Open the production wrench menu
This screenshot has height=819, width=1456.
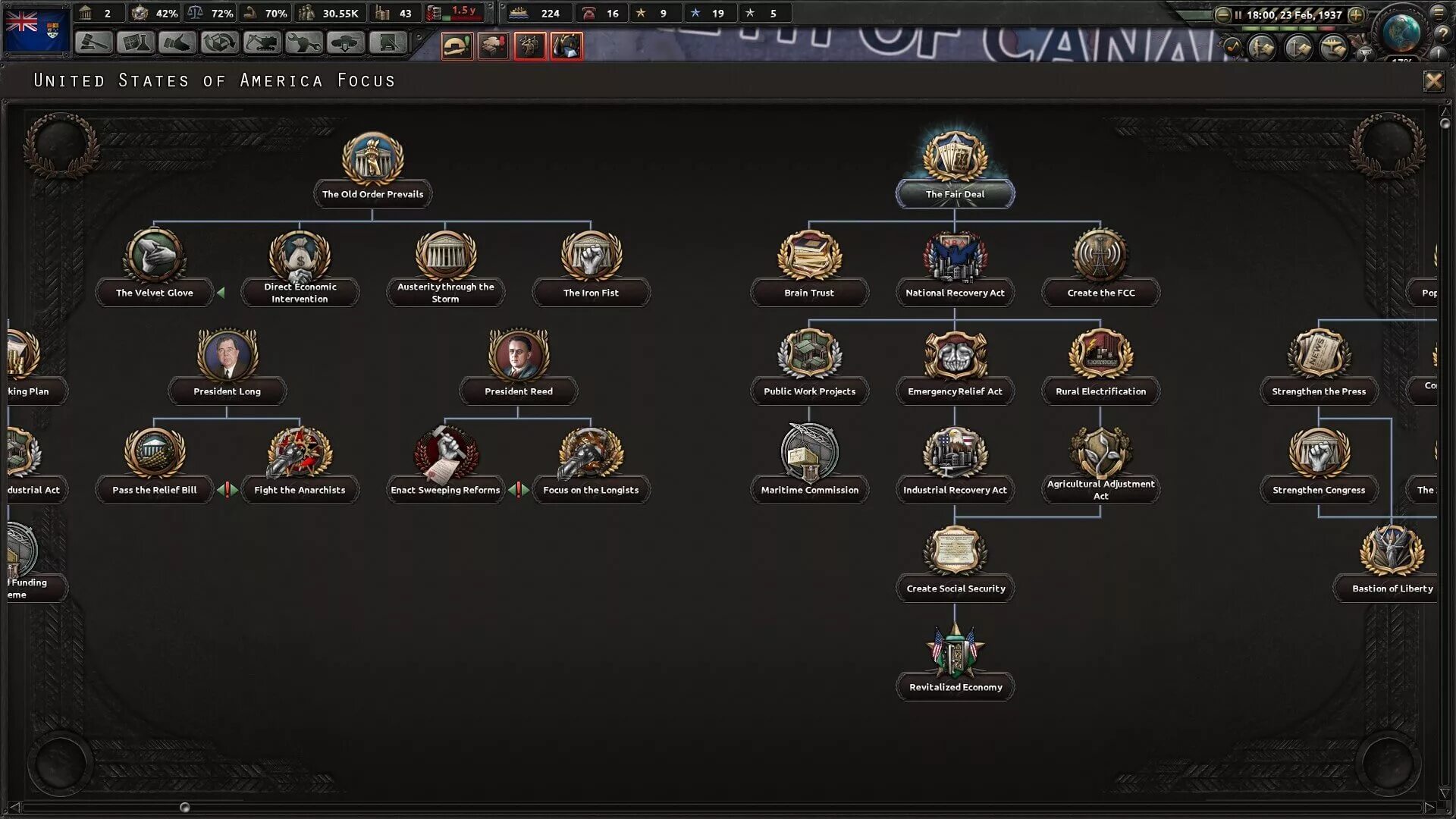(x=304, y=43)
